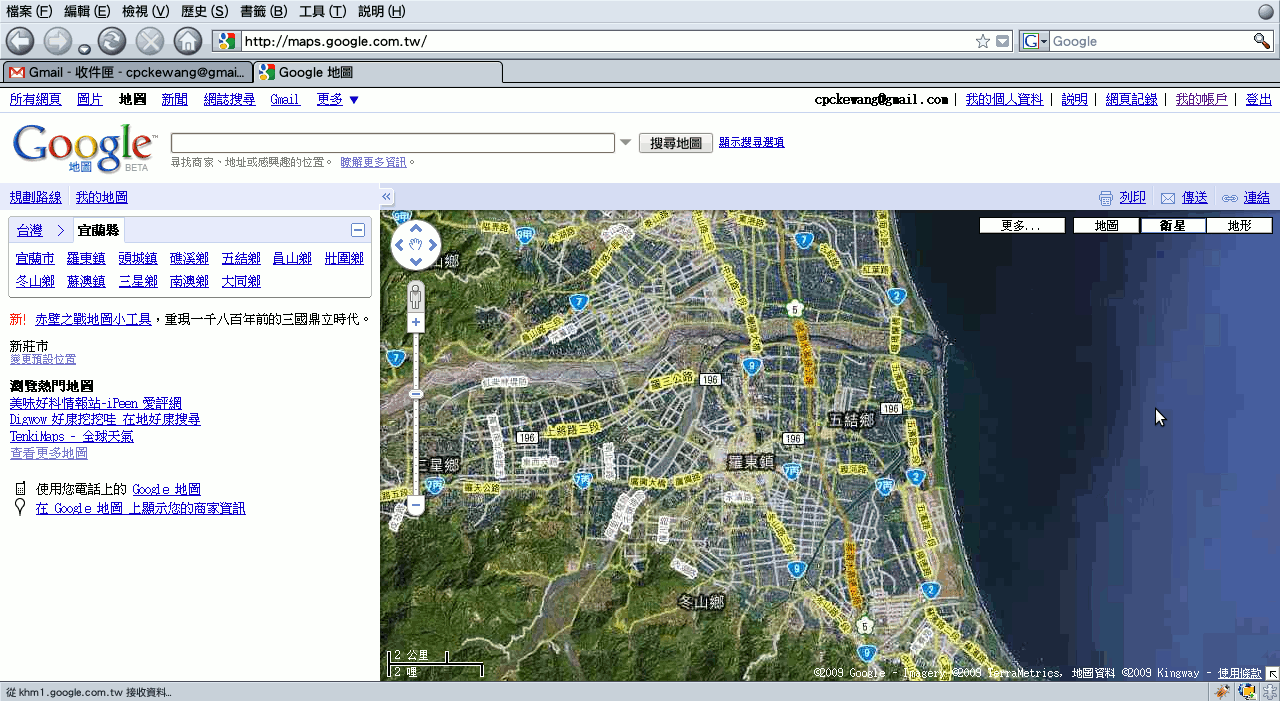1280x701 pixels.
Task: Collapse the 宜蘭縣 region panel minus icon
Action: tap(358, 230)
